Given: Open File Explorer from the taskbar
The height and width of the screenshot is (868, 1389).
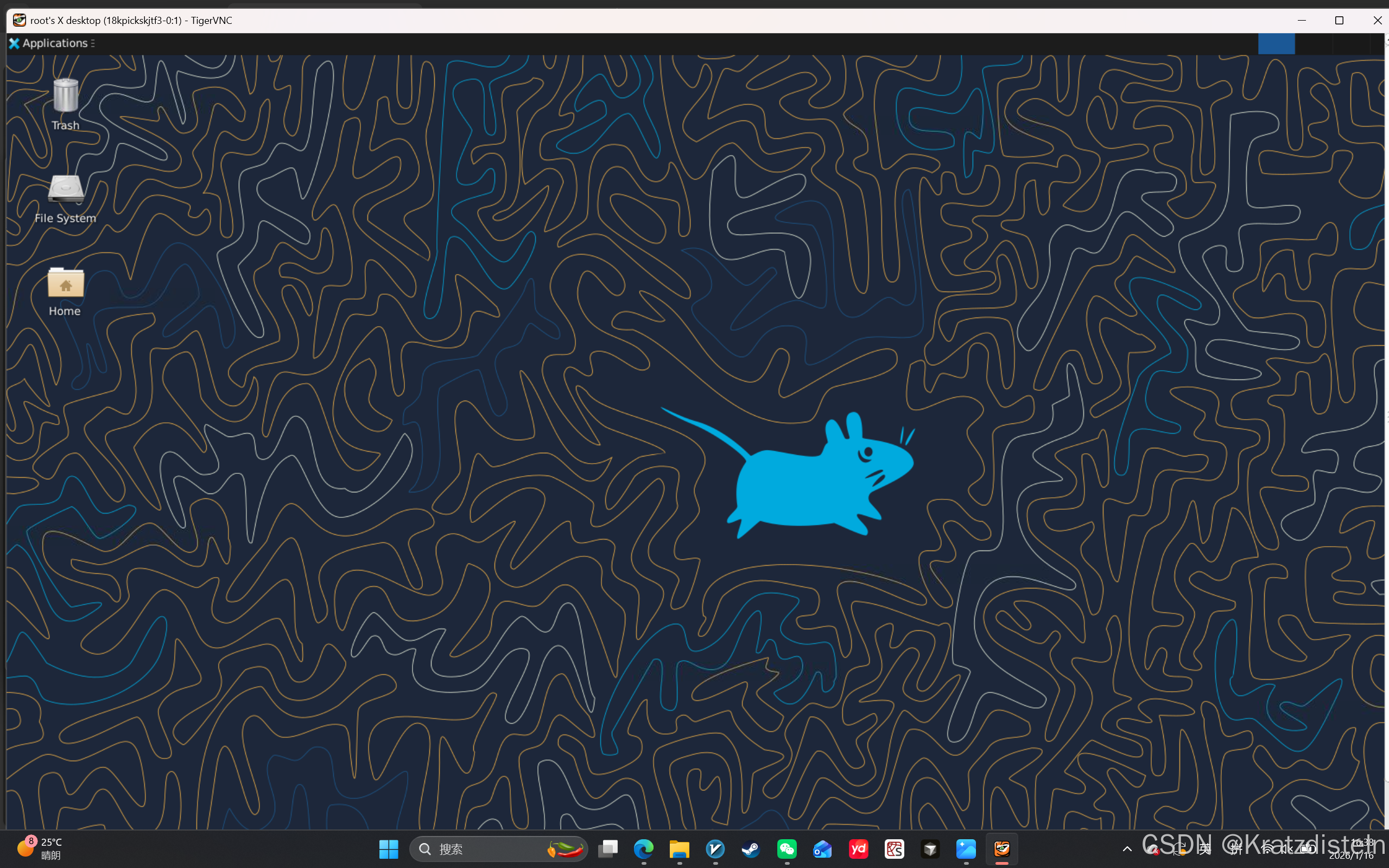Looking at the screenshot, I should 679,848.
